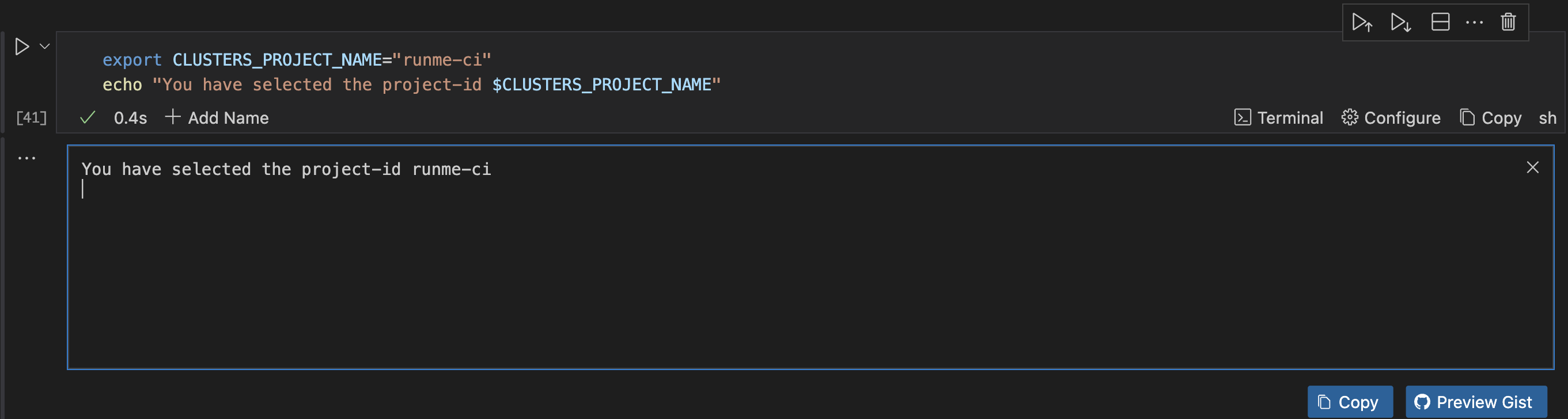Add a name to the cell
Image resolution: width=1568 pixels, height=419 pixels.
tap(218, 117)
